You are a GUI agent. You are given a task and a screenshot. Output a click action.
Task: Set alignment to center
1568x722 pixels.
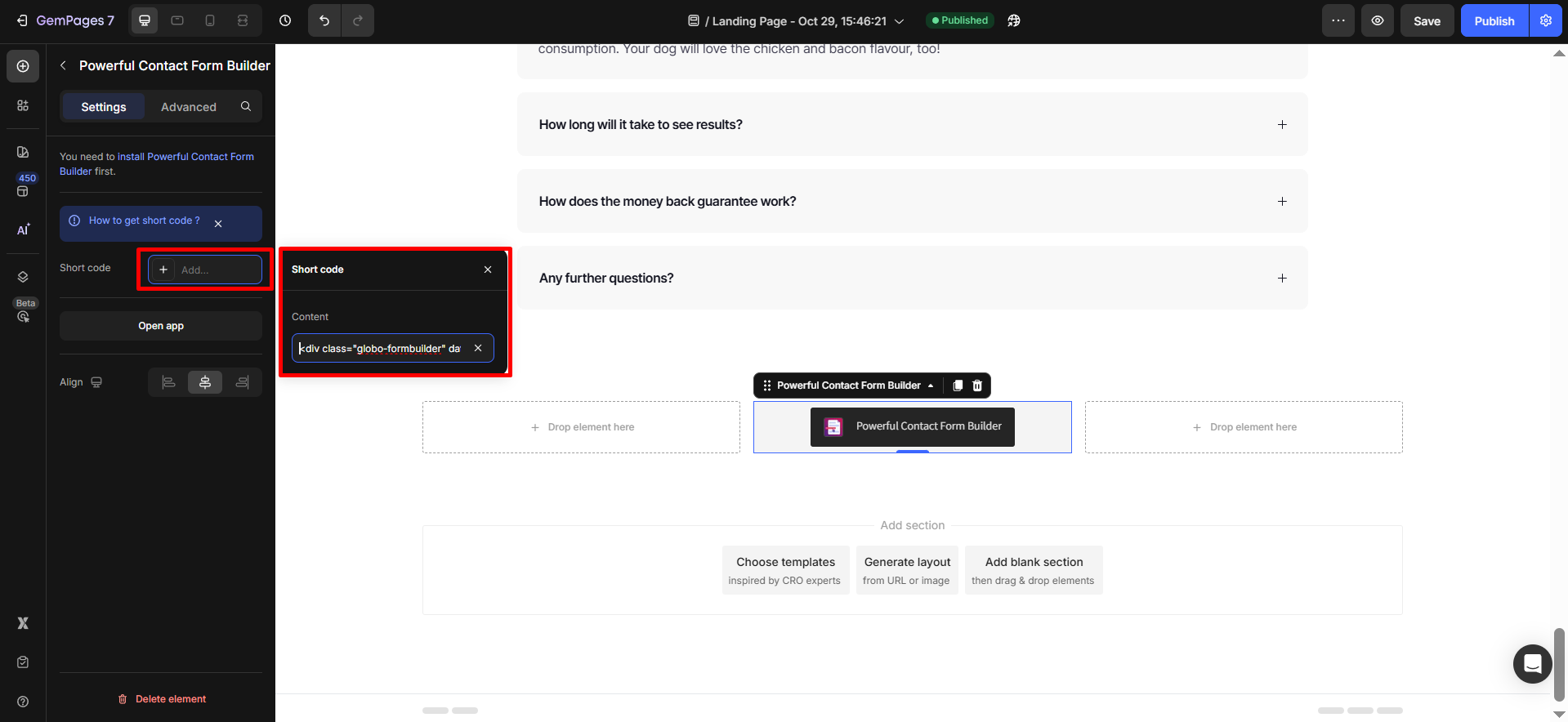click(205, 382)
